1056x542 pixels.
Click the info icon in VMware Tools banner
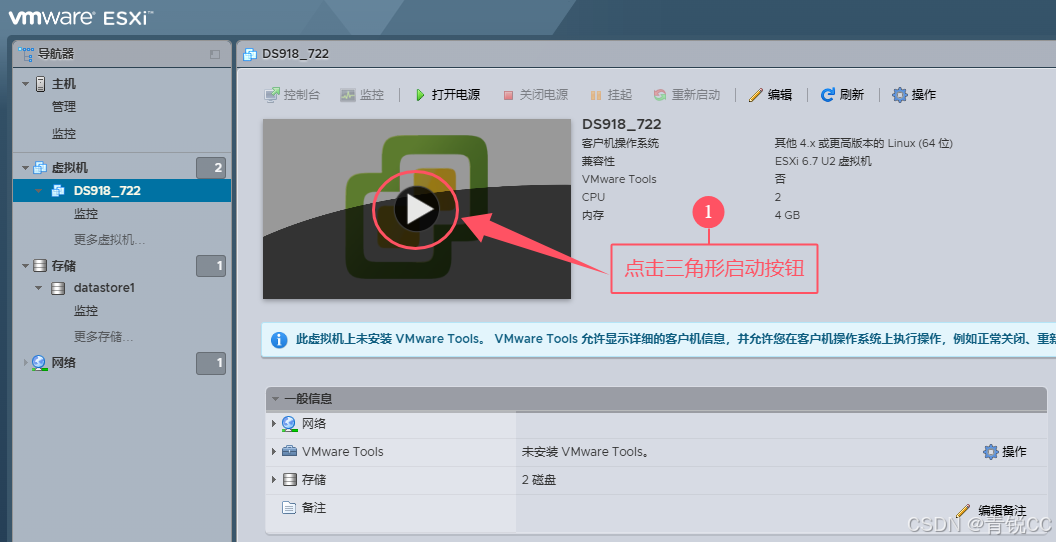[x=279, y=339]
